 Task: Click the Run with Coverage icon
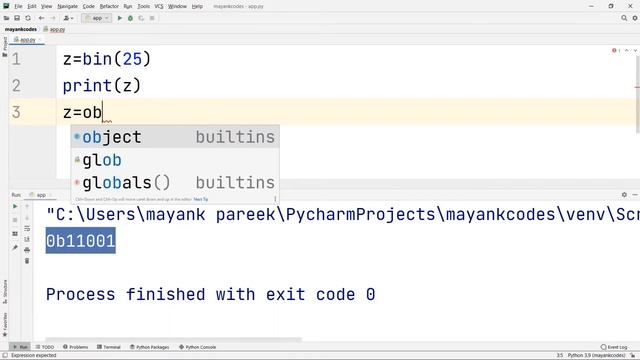pos(141,18)
